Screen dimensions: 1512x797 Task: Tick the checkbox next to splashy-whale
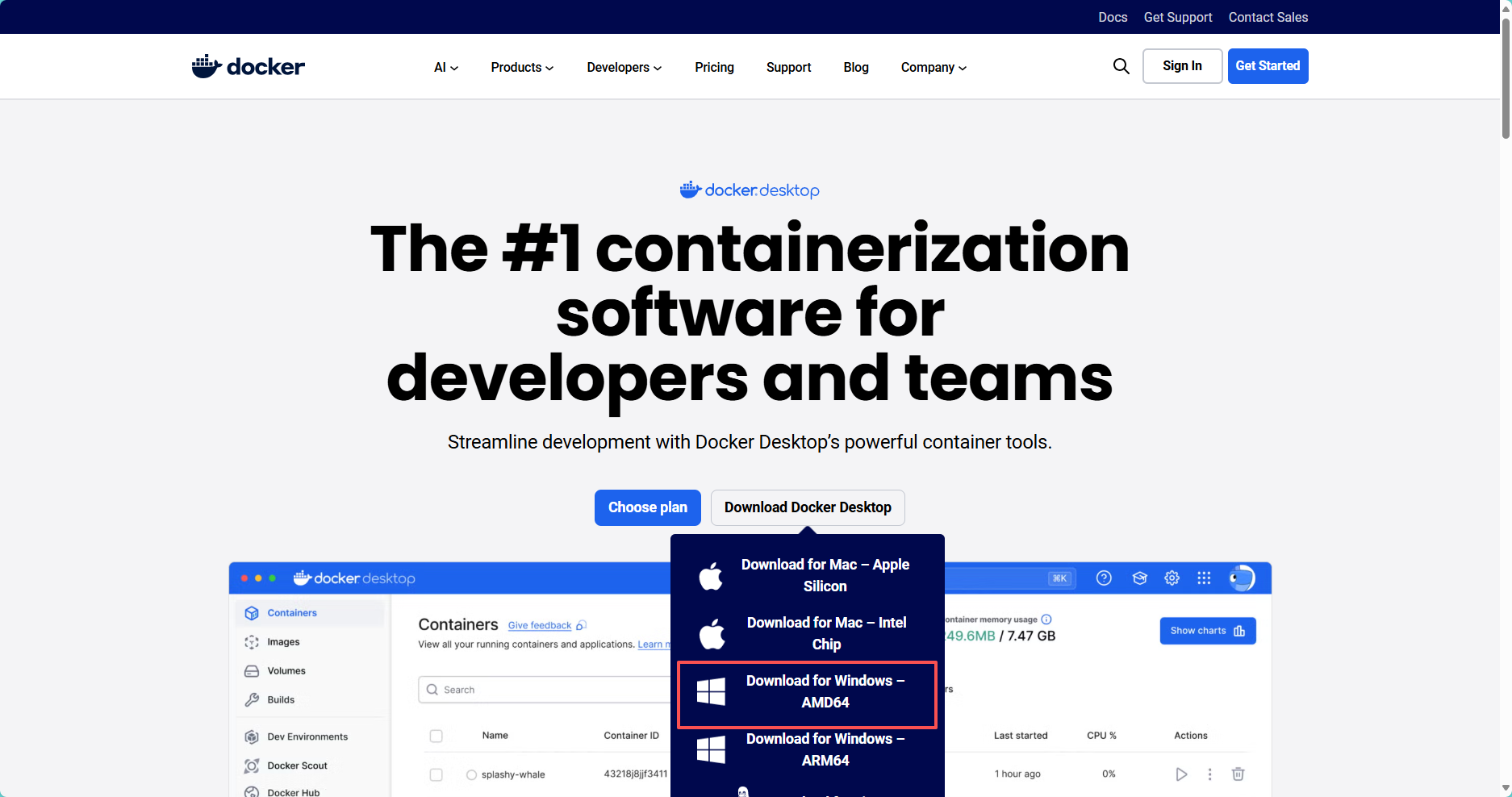[436, 774]
